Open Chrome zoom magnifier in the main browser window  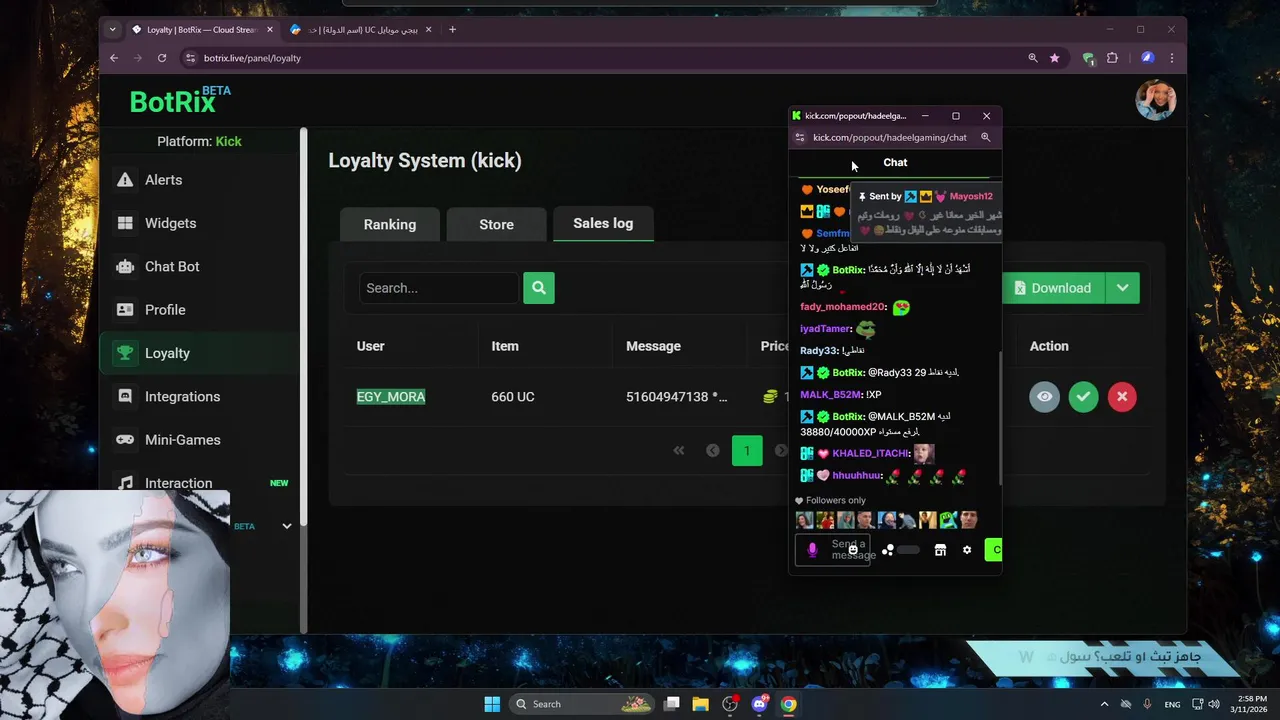click(x=1033, y=58)
